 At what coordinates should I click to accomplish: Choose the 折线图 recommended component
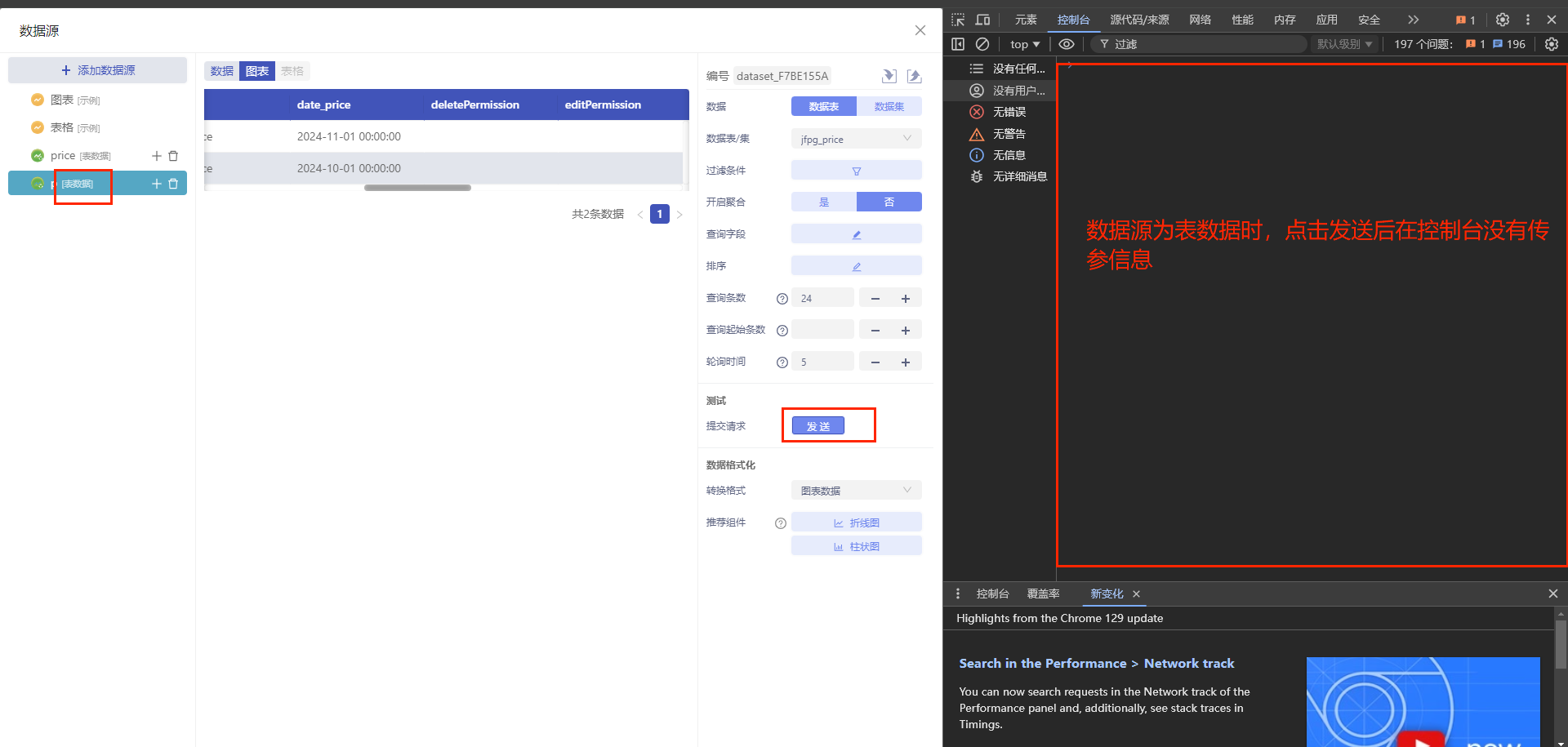857,522
